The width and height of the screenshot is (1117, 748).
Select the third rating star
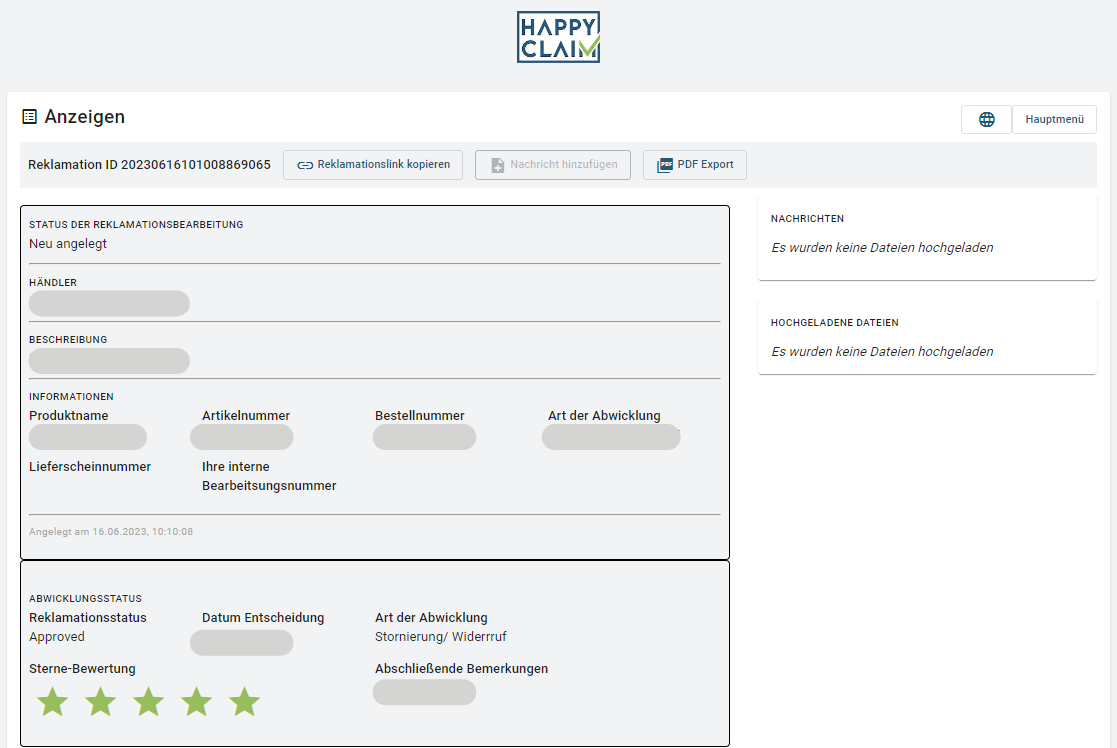coord(148,702)
